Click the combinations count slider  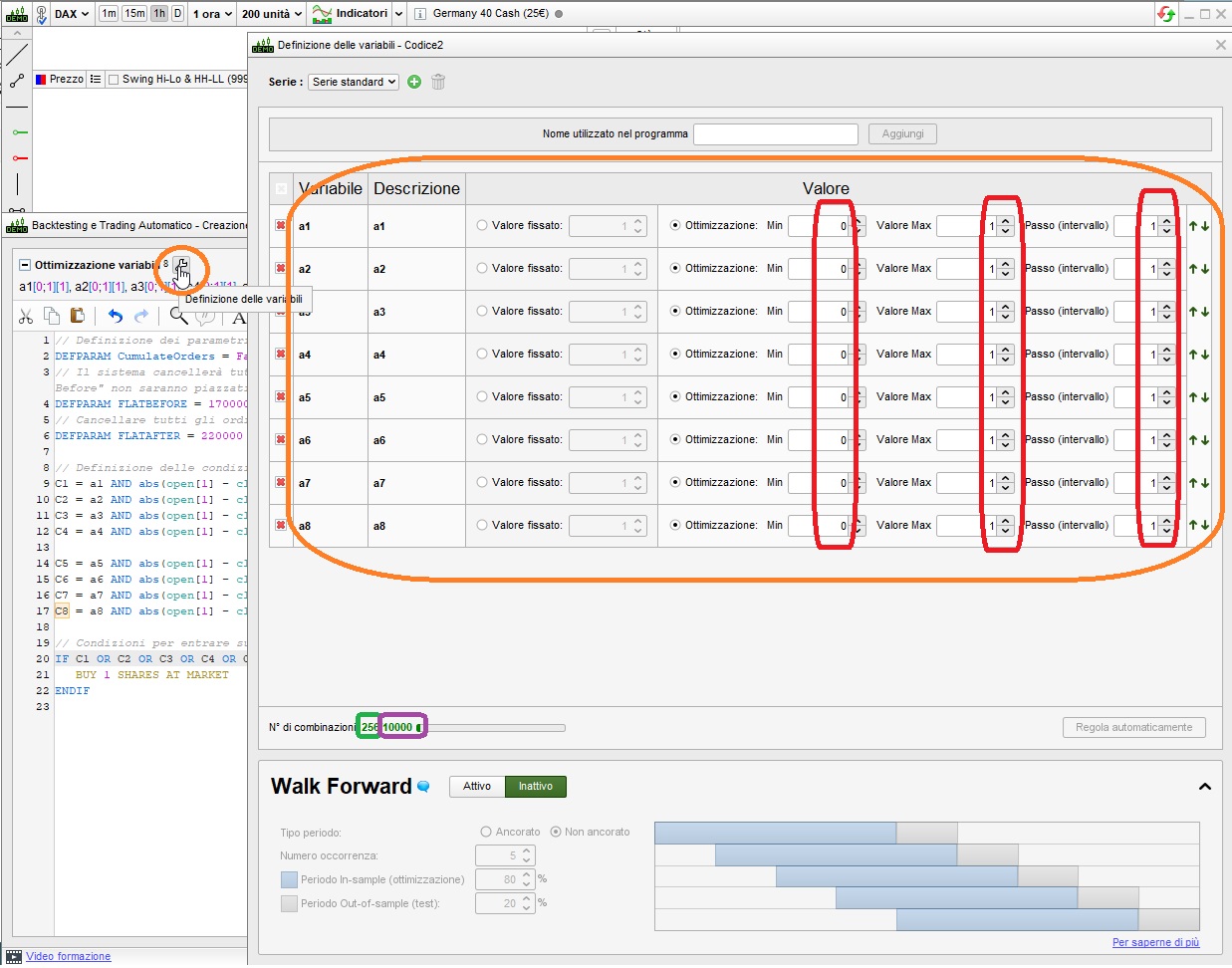493,728
